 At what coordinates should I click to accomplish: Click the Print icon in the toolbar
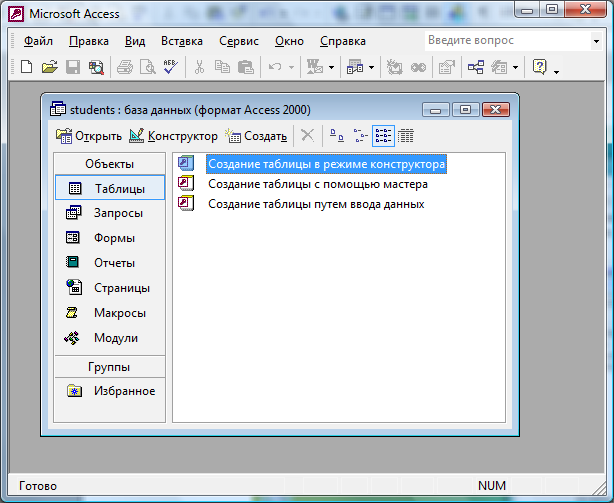tap(125, 67)
